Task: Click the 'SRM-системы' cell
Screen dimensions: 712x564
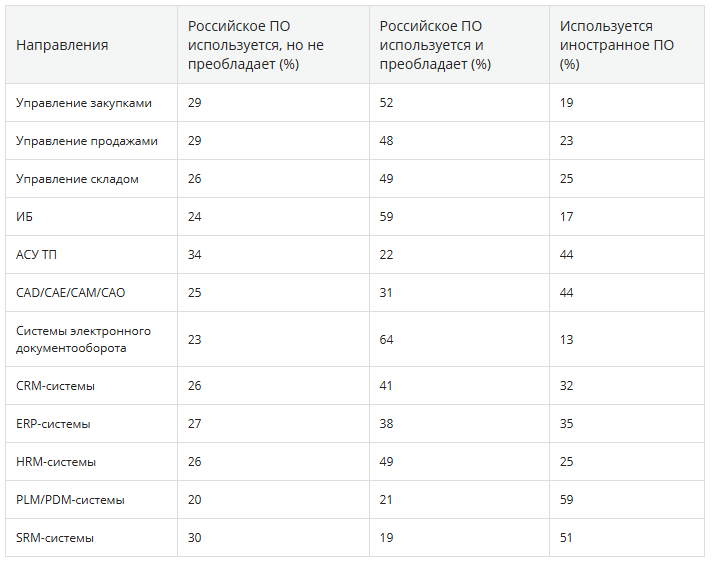Action: (55, 537)
